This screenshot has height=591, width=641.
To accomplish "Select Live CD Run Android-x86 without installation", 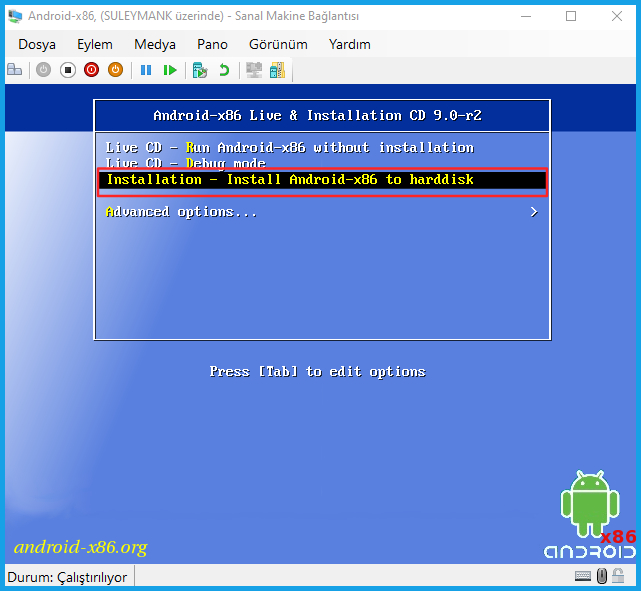I will 290,147.
